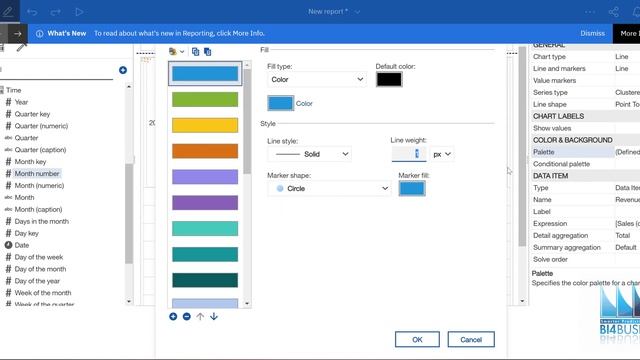
Task: Open the Marker shape Circle dropdown
Action: tap(329, 188)
